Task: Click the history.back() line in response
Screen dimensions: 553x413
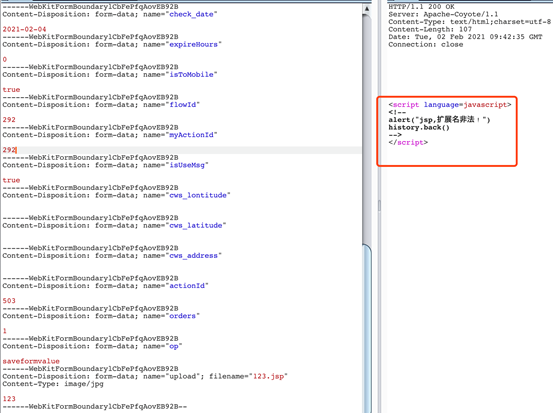Action: point(419,128)
